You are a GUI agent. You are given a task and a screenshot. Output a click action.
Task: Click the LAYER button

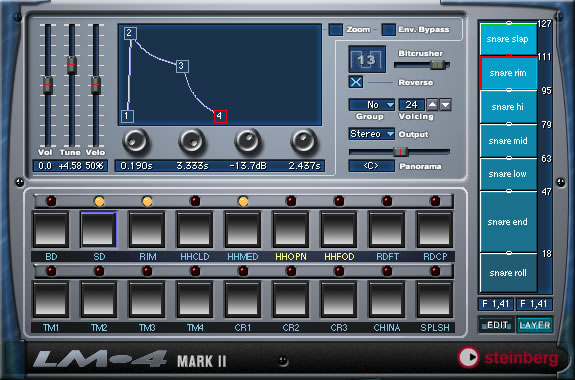click(x=535, y=325)
